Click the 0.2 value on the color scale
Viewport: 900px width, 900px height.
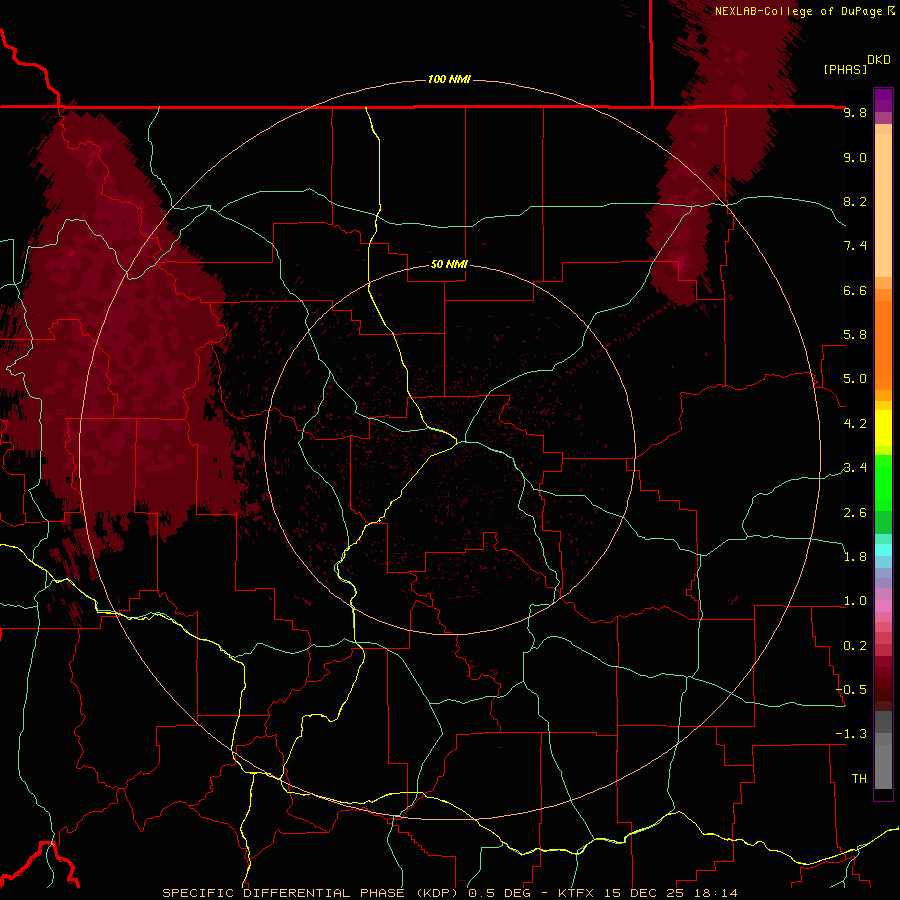855,646
